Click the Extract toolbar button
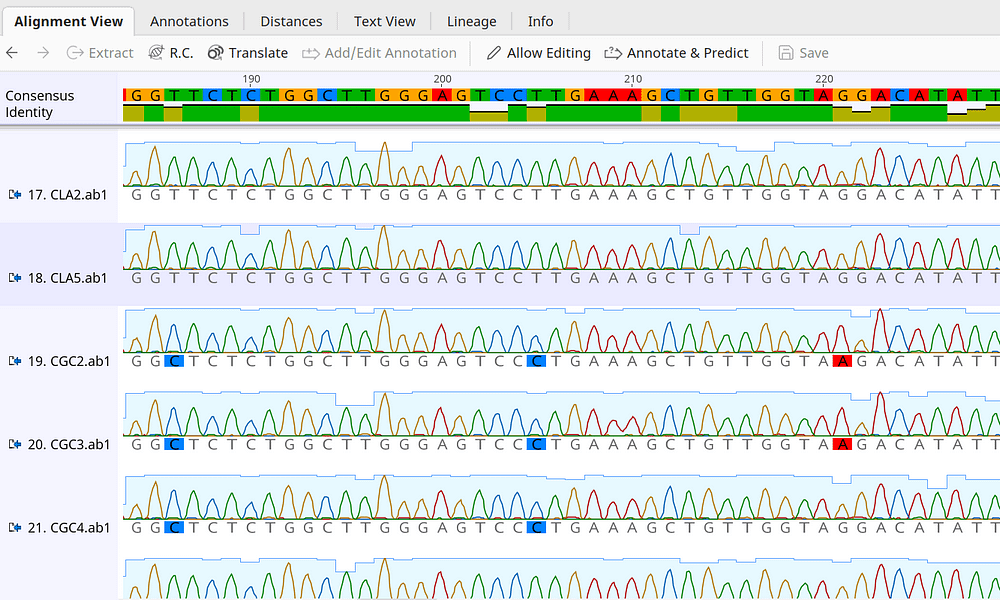Image resolution: width=1000 pixels, height=600 pixels. point(100,53)
